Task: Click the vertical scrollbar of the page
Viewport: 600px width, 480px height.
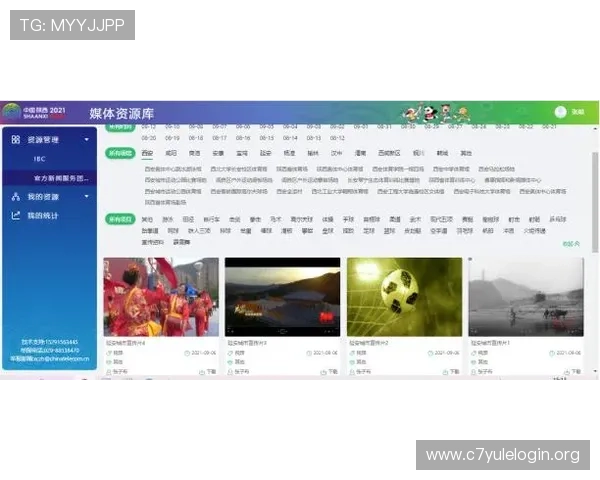Action: tap(595, 202)
